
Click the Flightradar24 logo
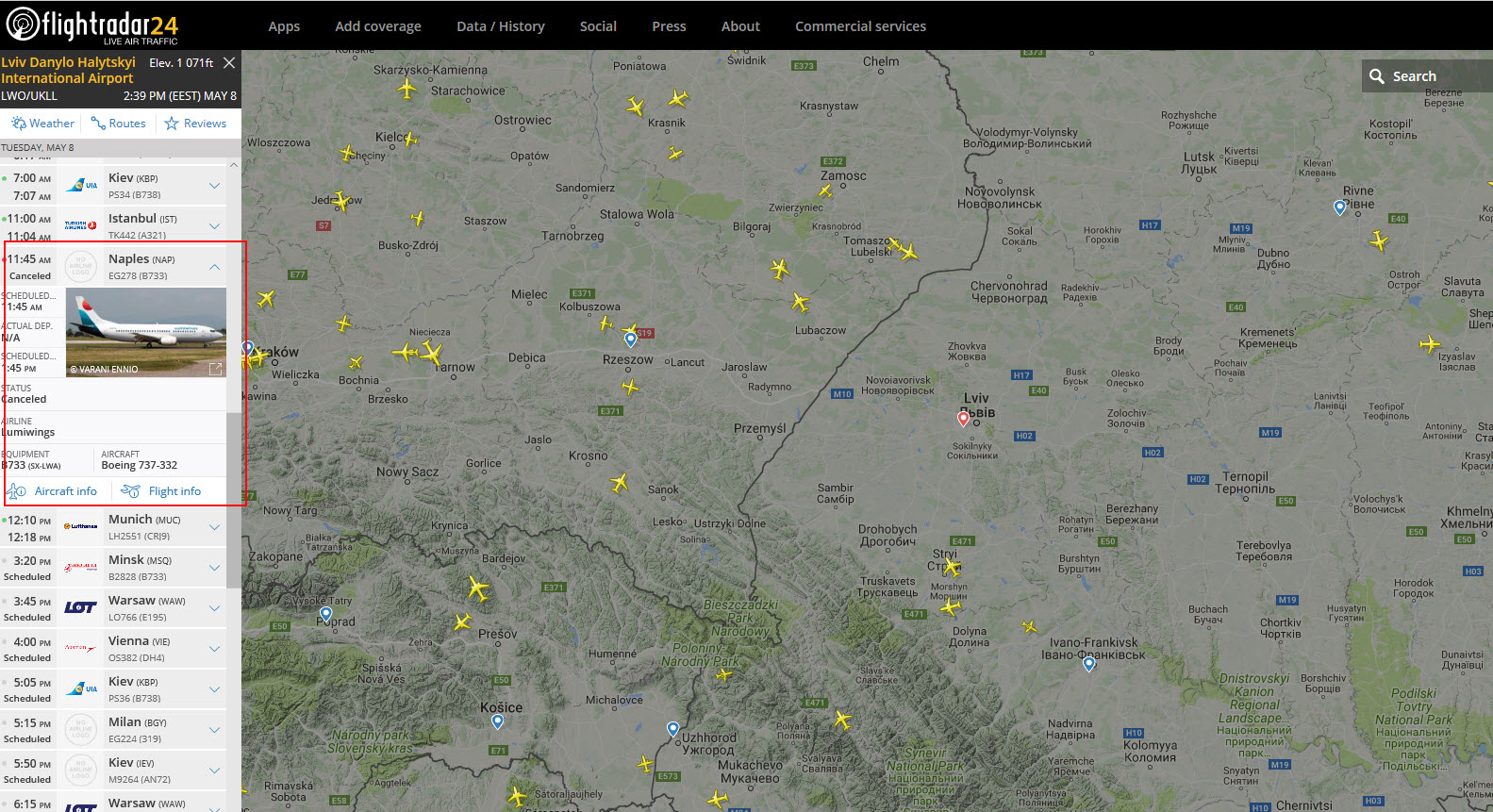coord(92,25)
